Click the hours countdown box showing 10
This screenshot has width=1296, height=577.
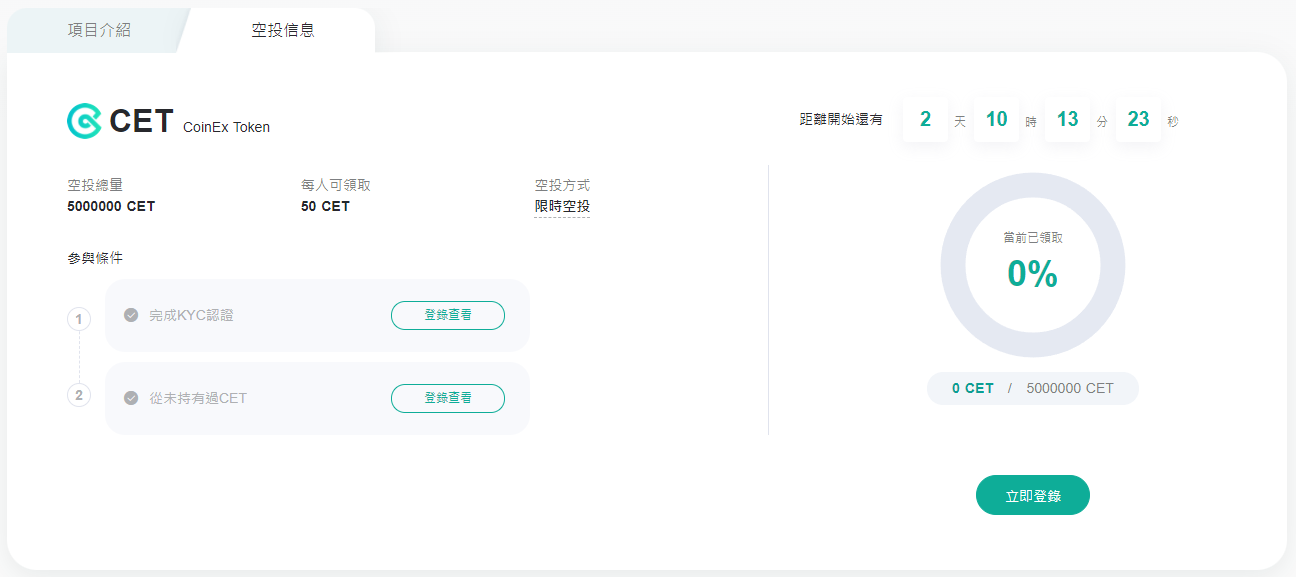click(996, 120)
